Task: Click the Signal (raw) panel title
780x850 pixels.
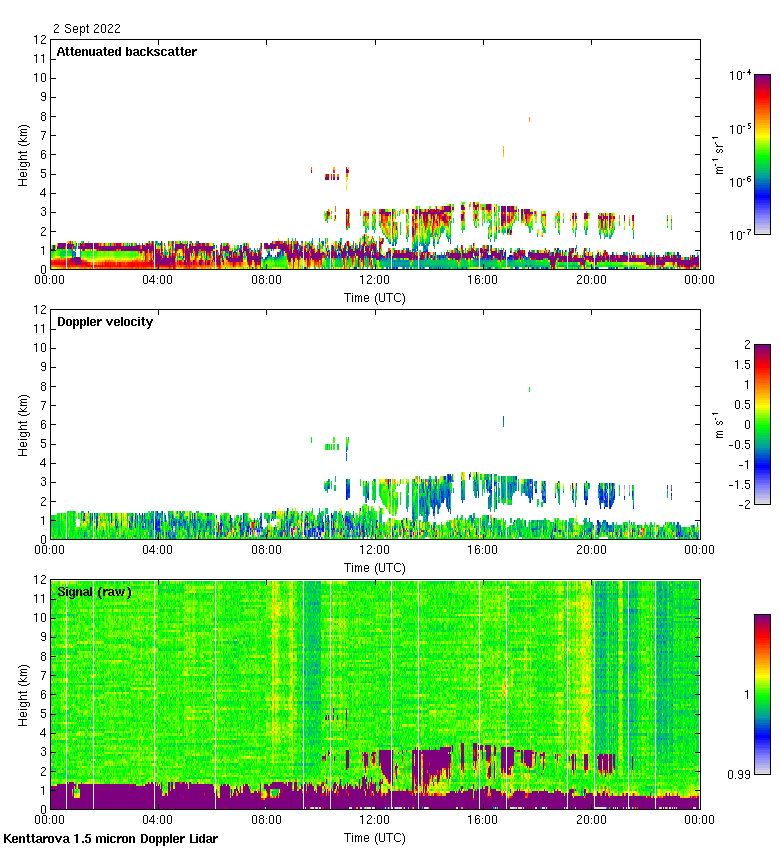Action: click(x=94, y=592)
